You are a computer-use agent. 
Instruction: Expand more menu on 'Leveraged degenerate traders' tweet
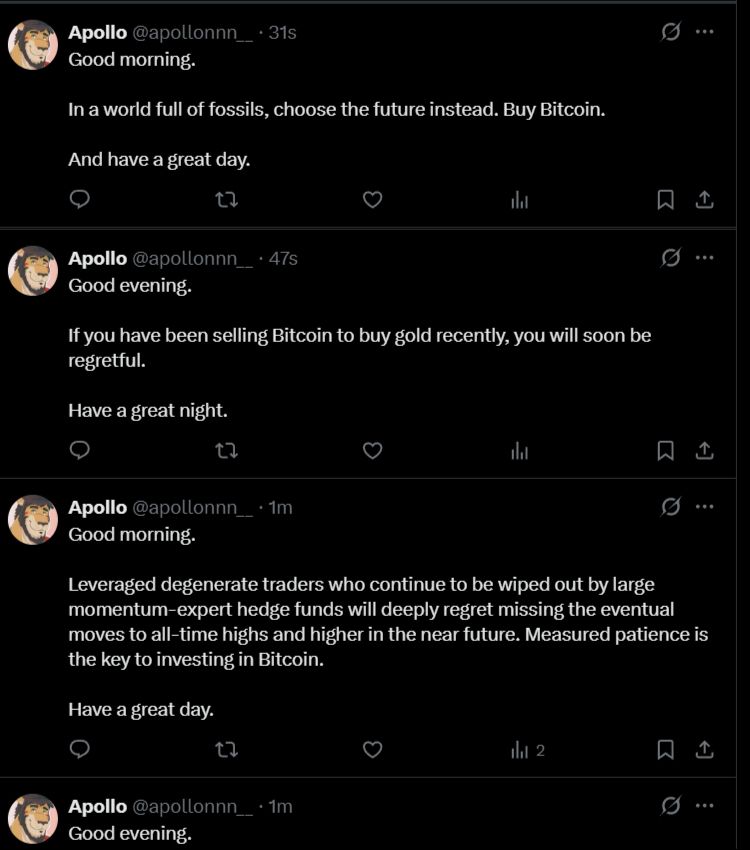click(x=705, y=507)
